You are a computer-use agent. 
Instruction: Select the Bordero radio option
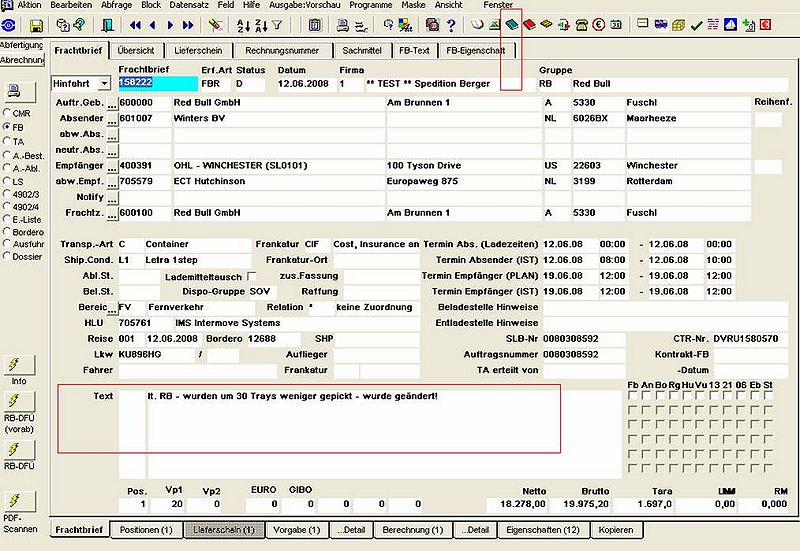(7, 232)
